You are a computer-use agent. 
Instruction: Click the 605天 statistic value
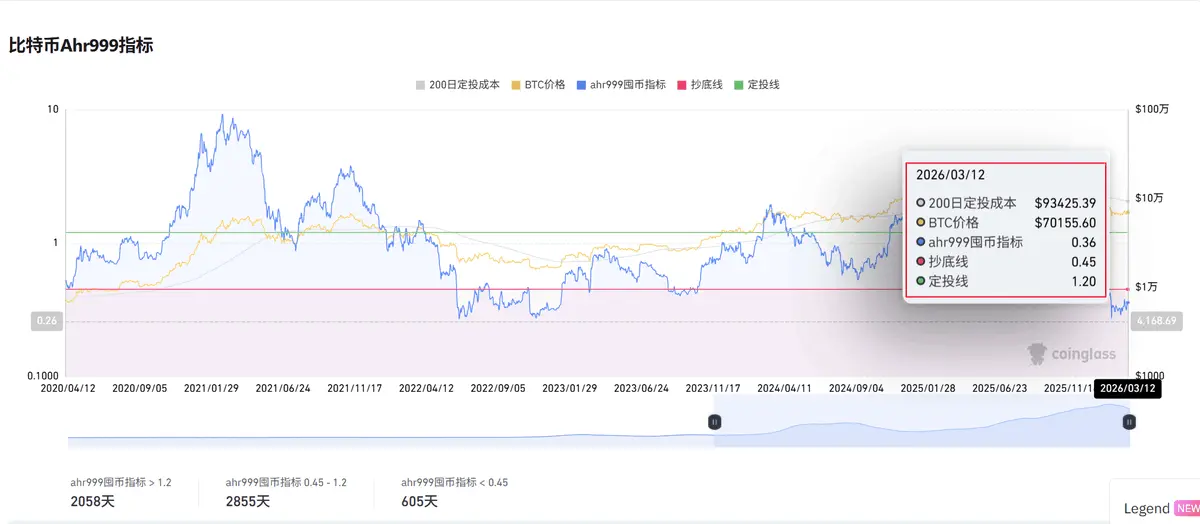419,501
